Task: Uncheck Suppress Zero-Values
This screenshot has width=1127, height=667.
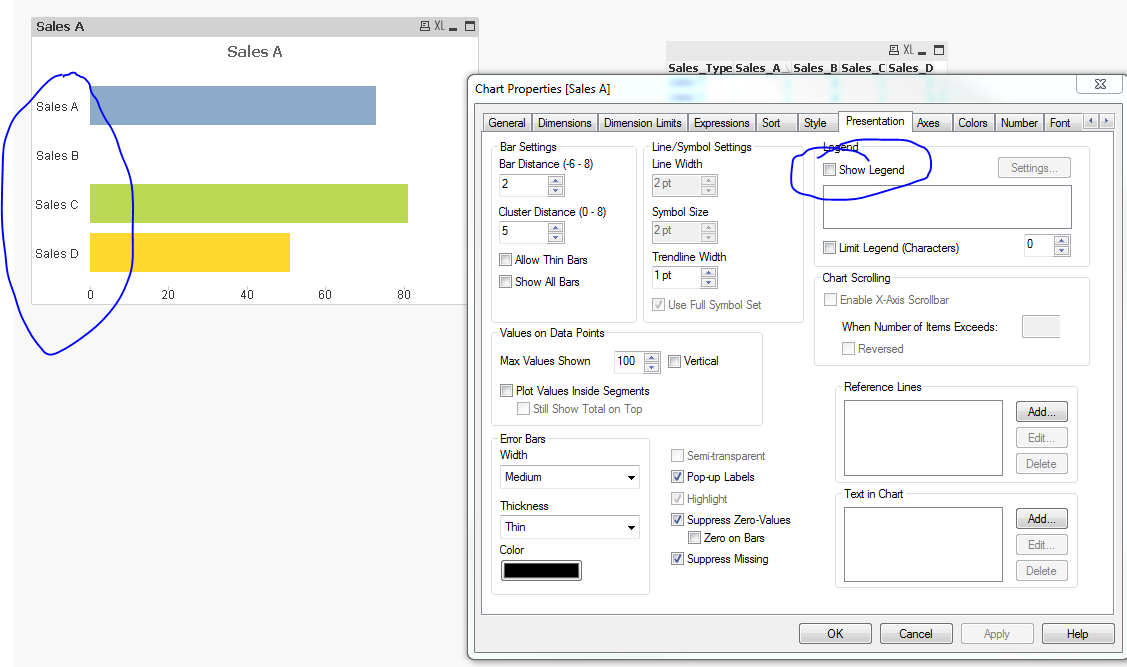Action: (x=678, y=520)
